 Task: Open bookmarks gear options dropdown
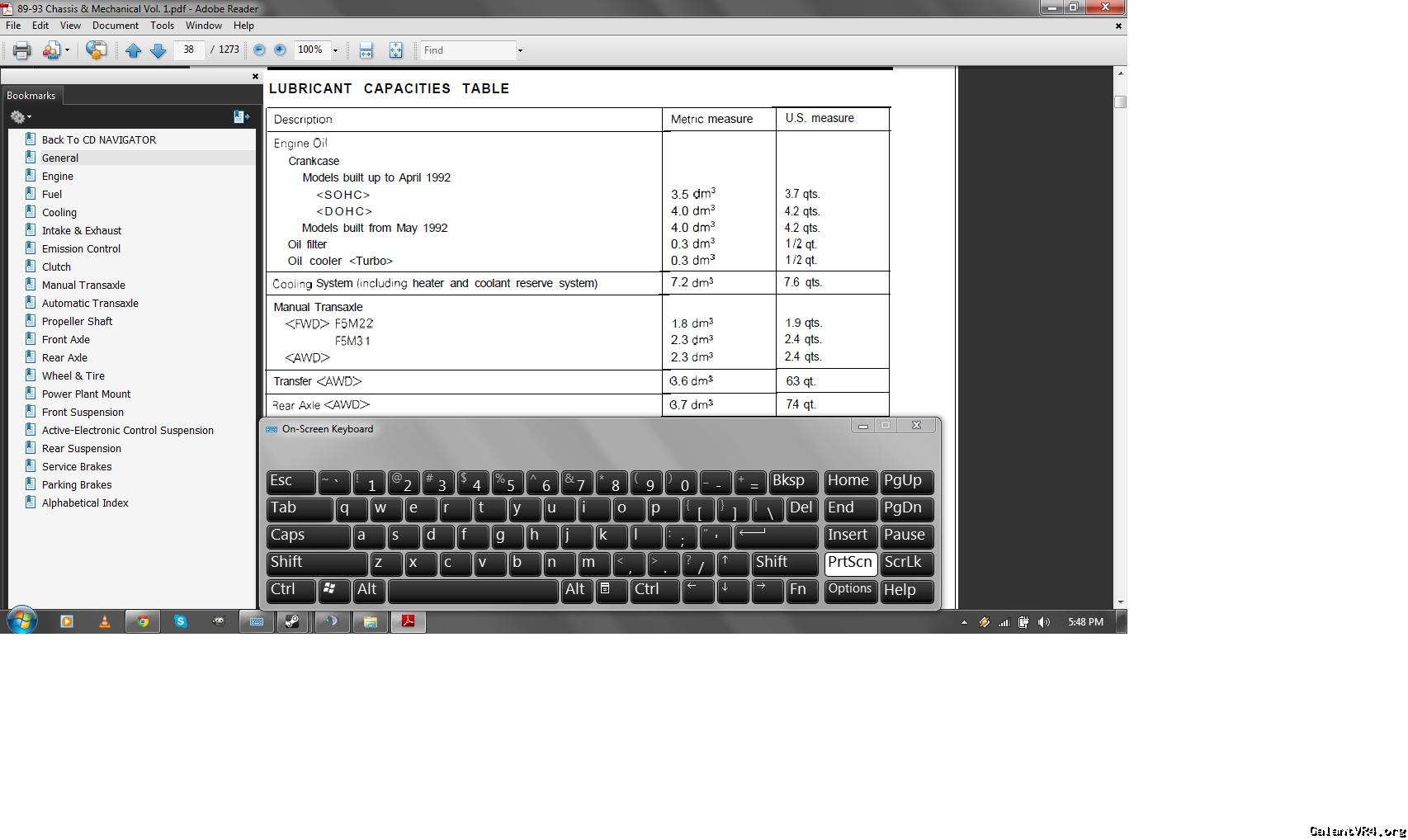tap(21, 117)
